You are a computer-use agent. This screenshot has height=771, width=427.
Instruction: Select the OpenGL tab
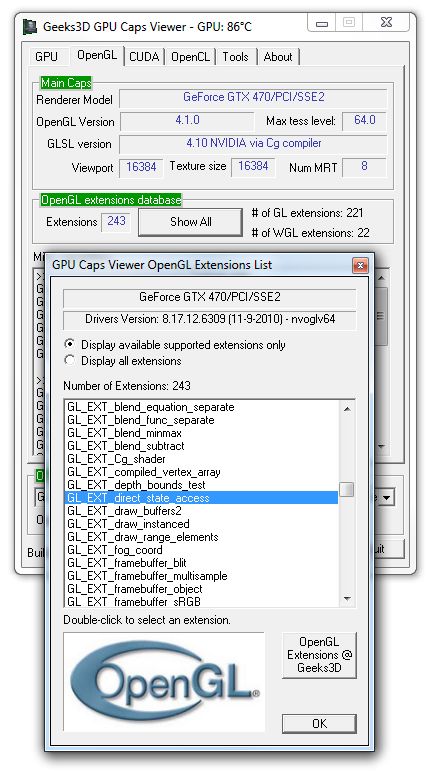tap(97, 56)
